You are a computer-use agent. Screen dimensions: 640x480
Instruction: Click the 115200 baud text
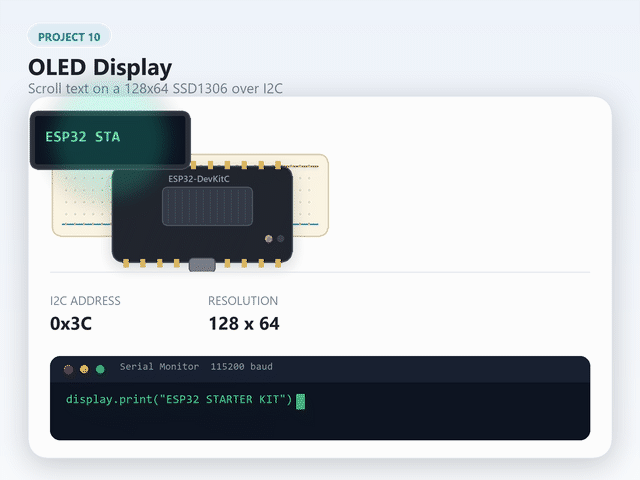(x=242, y=367)
